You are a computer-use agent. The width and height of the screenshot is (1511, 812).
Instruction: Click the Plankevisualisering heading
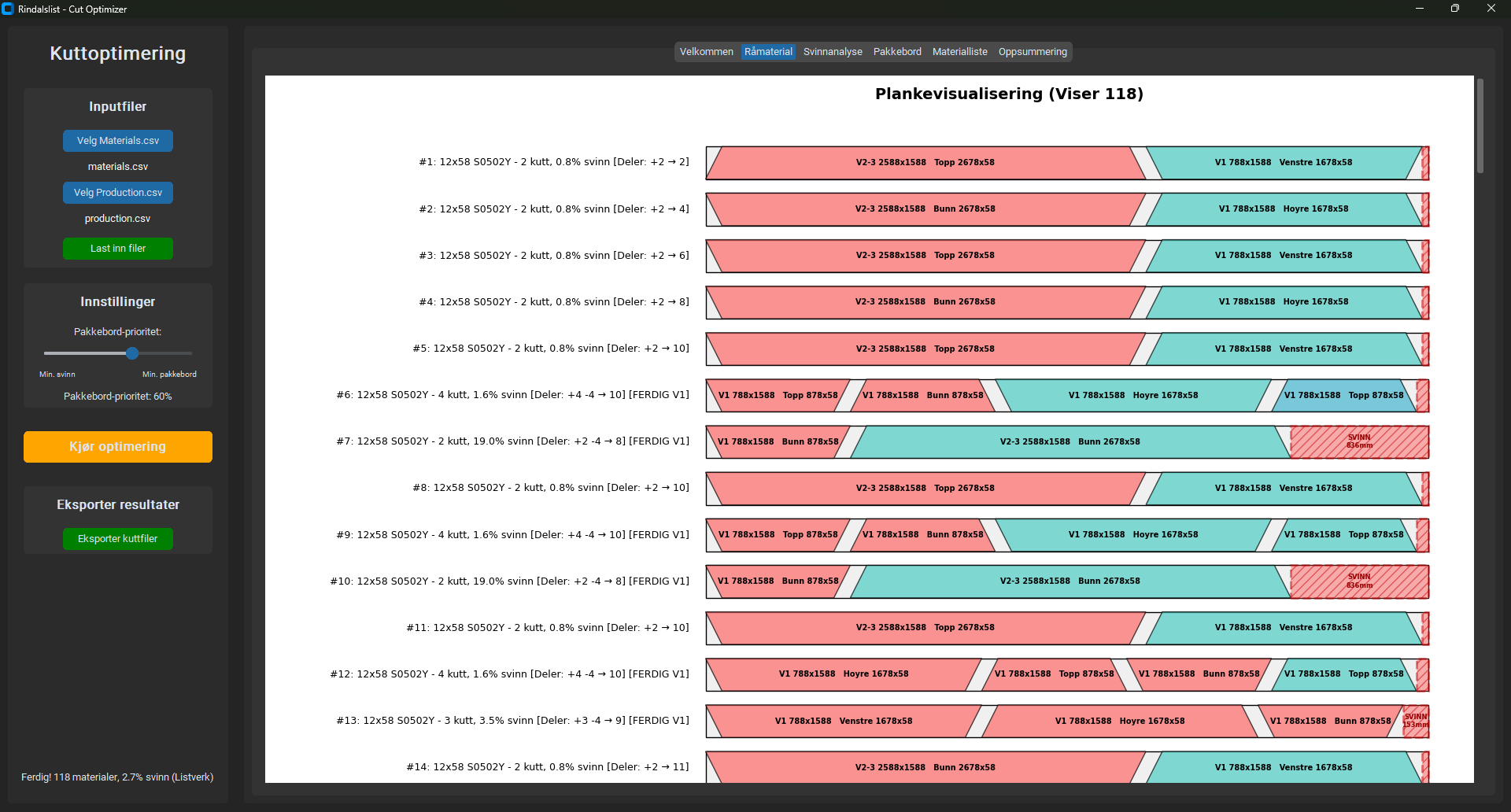pos(1010,93)
